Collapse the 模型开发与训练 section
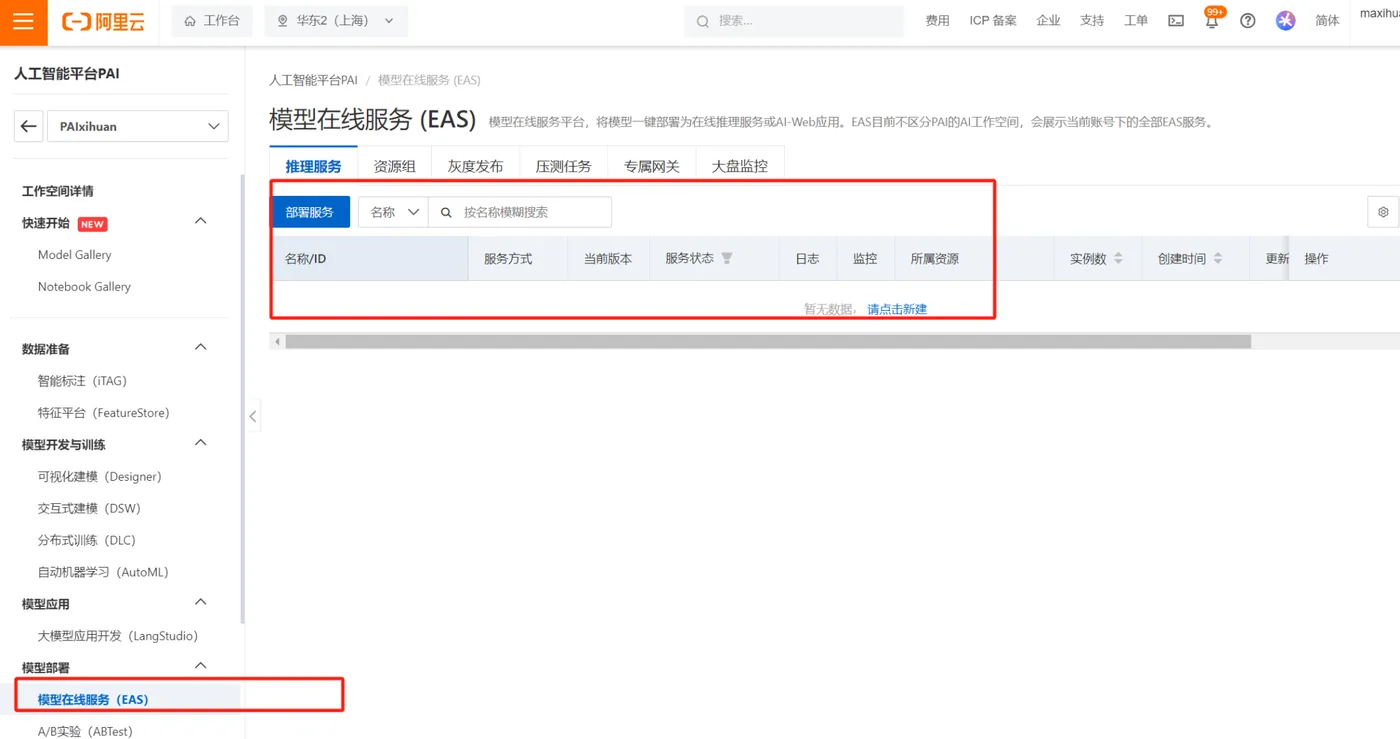The height and width of the screenshot is (739, 1400). (200, 443)
